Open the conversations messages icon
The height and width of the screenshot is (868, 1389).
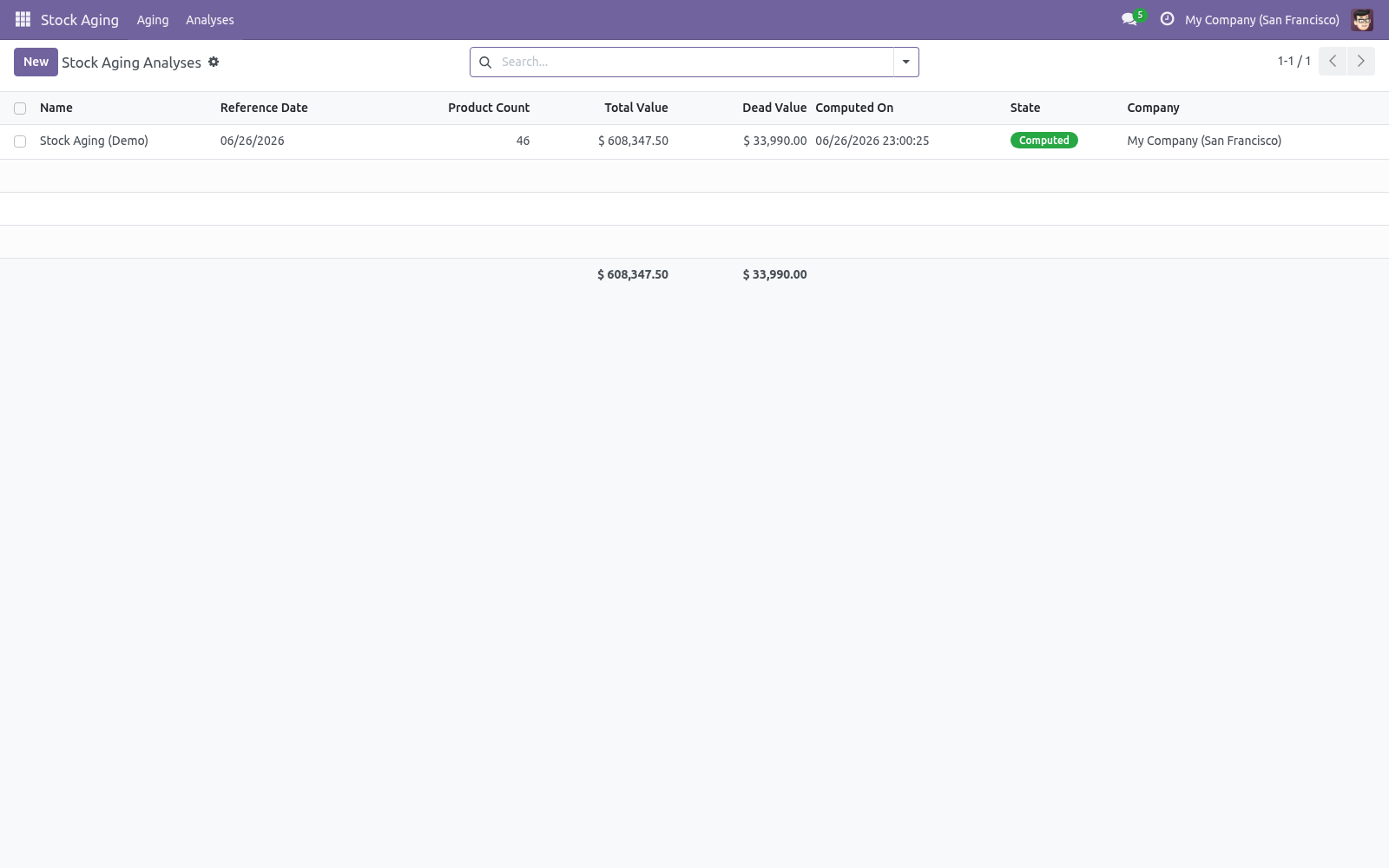[x=1129, y=19]
